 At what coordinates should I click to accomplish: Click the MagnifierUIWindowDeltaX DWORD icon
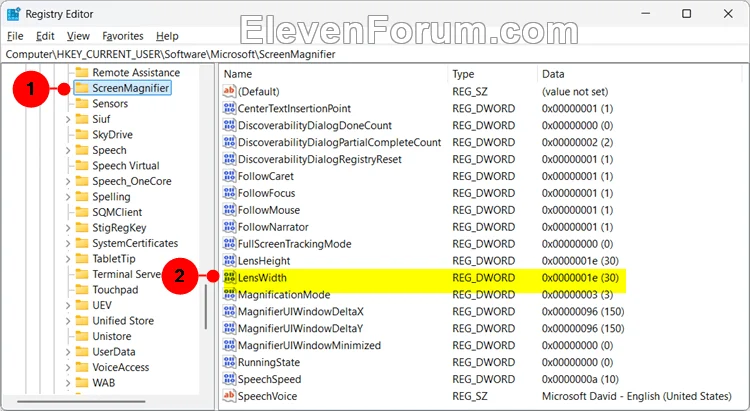[230, 311]
